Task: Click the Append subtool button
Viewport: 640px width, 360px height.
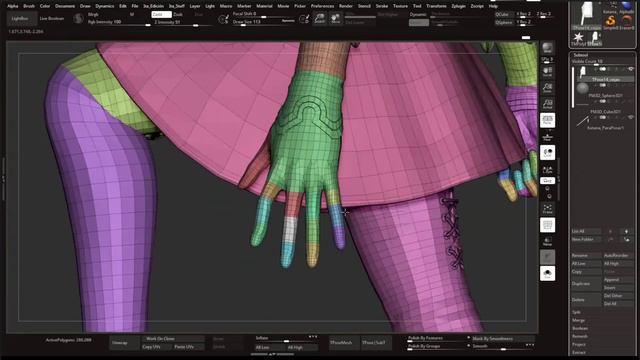Action: pos(618,280)
